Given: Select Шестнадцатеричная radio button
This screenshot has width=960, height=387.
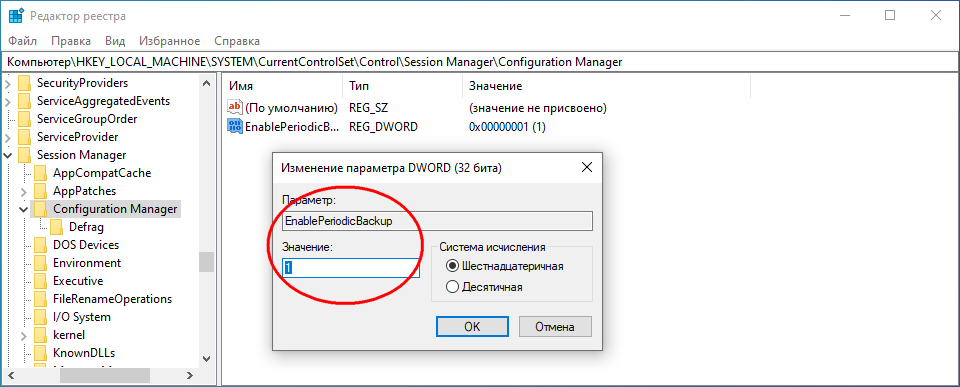Looking at the screenshot, I should (x=452, y=266).
